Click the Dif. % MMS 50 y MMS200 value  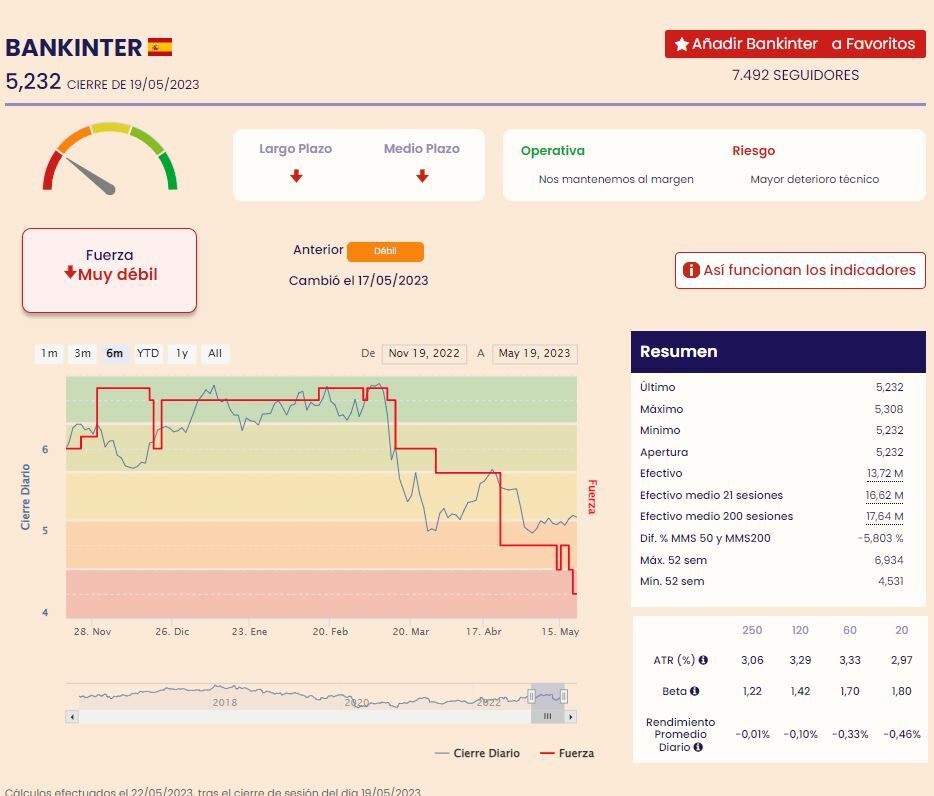[880, 538]
